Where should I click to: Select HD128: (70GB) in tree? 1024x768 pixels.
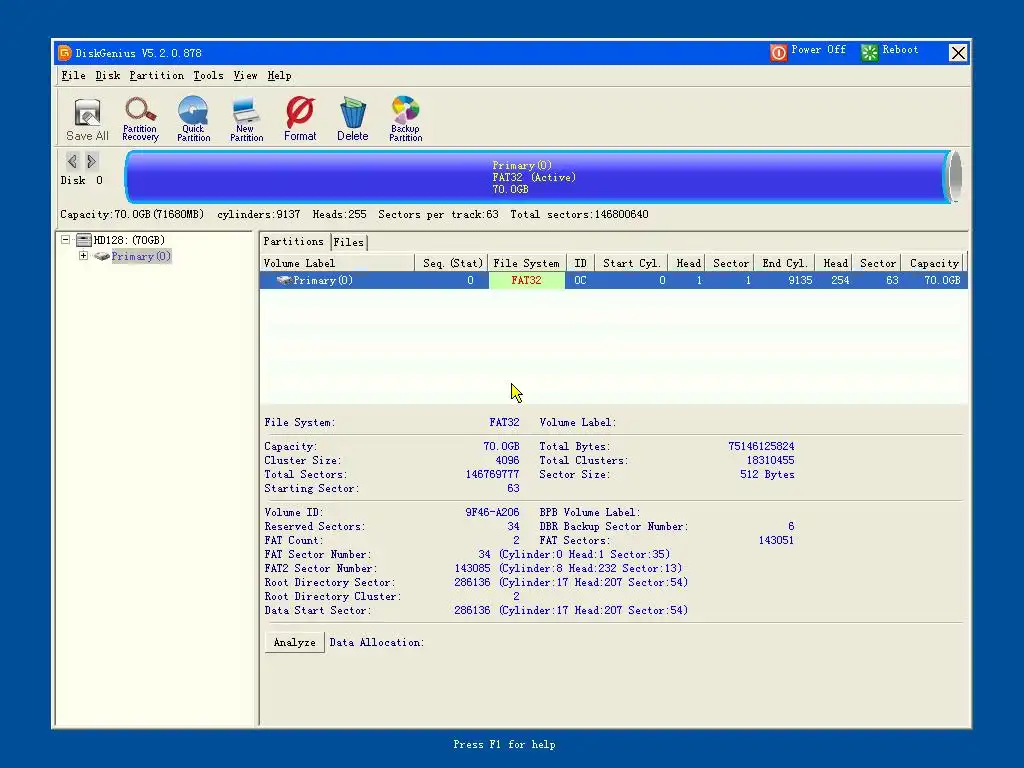(x=129, y=240)
